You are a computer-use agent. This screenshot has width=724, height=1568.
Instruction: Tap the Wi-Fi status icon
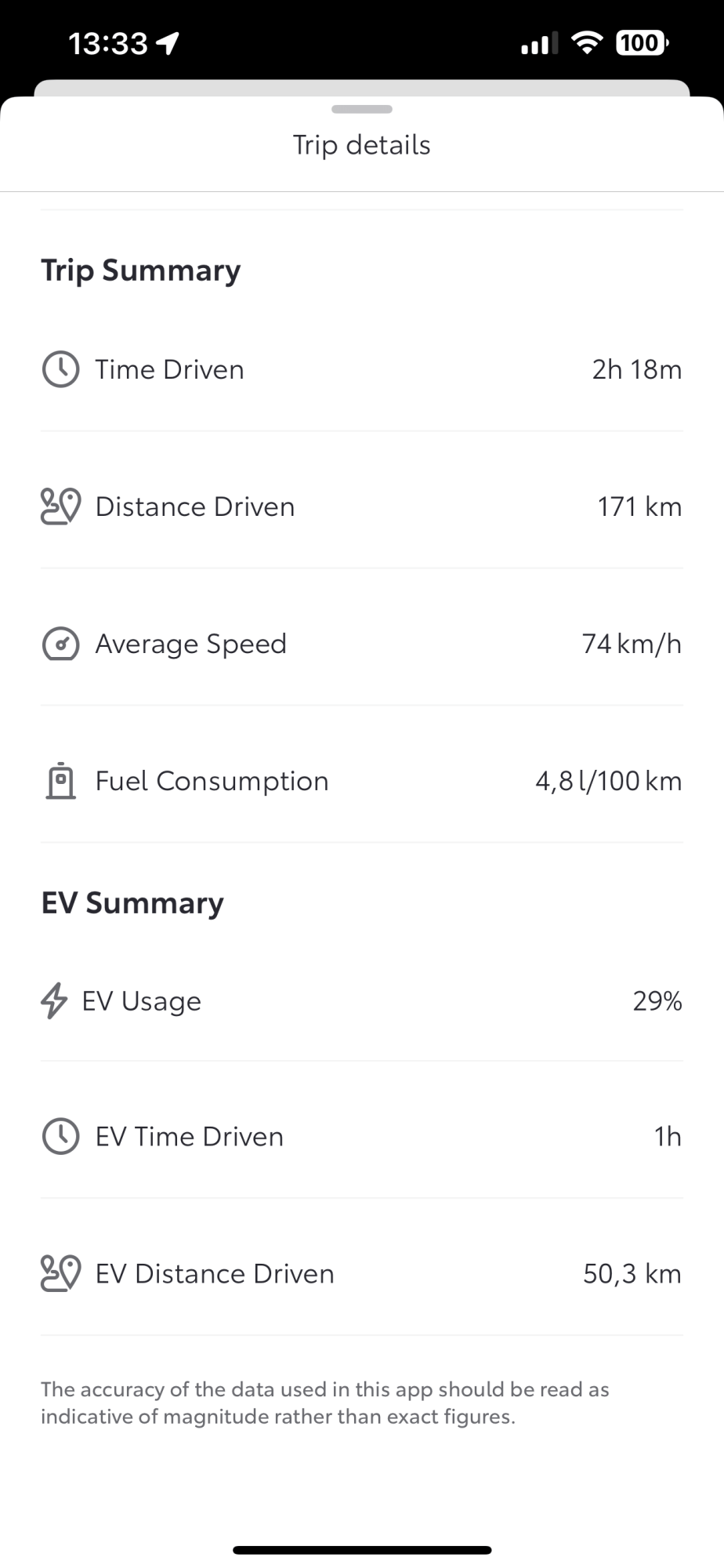[586, 42]
